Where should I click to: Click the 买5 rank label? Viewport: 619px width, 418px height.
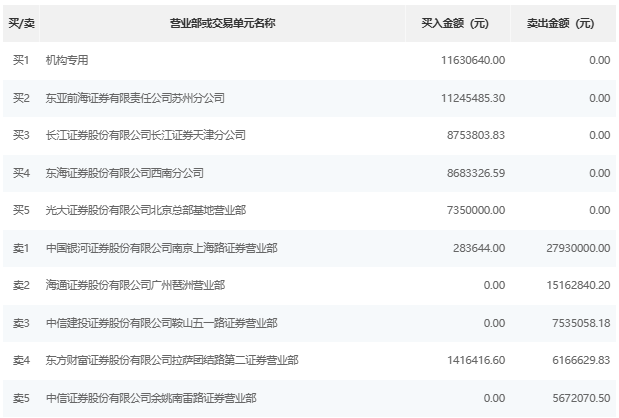tap(21, 210)
